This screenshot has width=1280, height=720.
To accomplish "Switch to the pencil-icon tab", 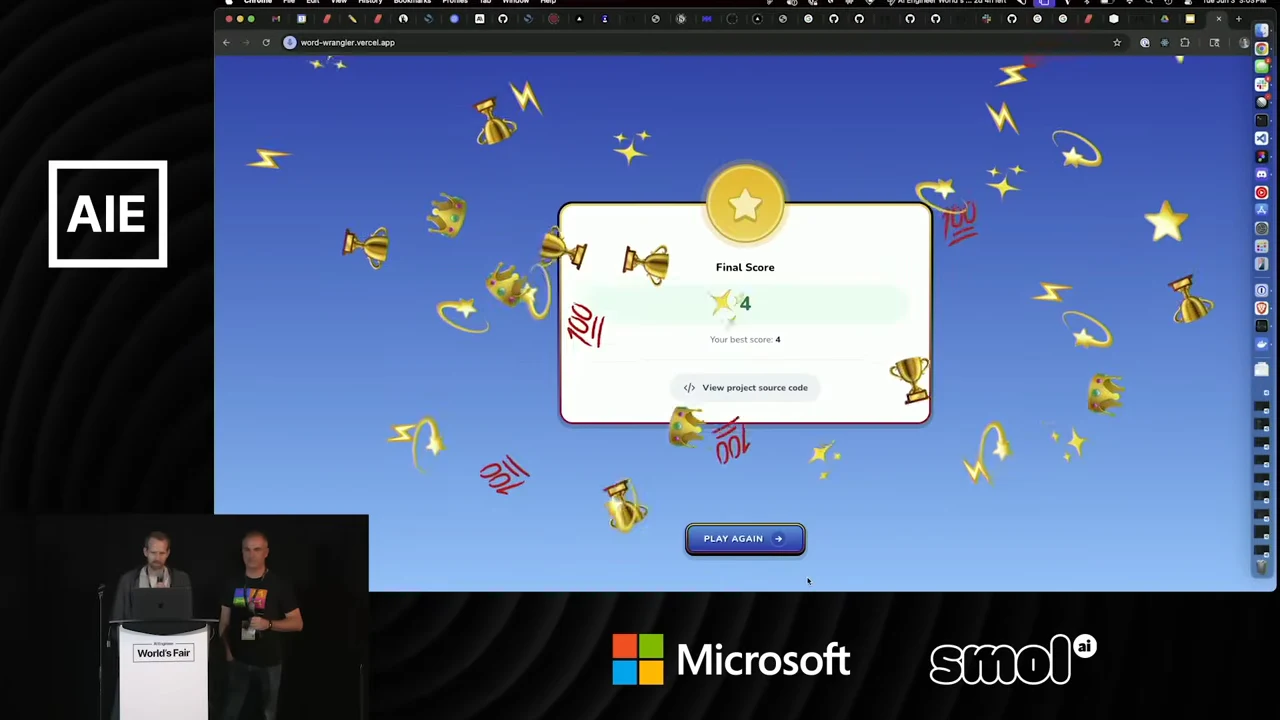I will coord(352,19).
